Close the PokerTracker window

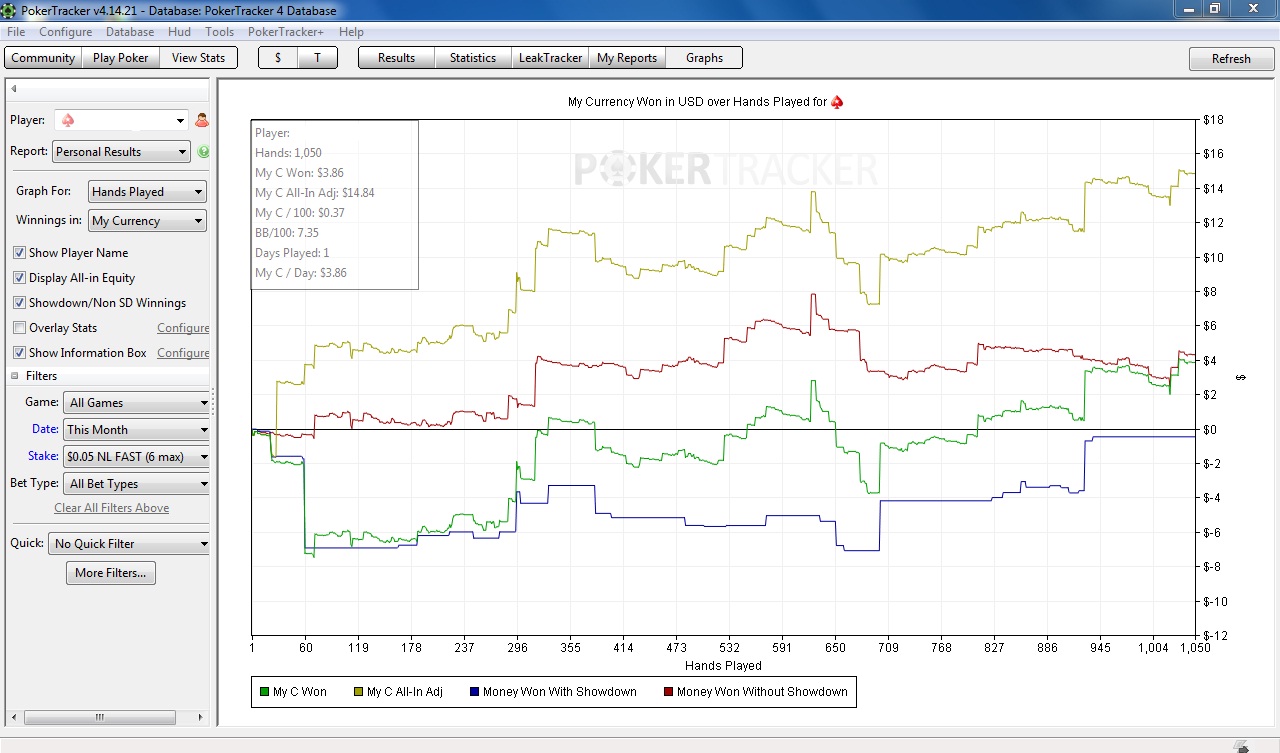point(1252,9)
